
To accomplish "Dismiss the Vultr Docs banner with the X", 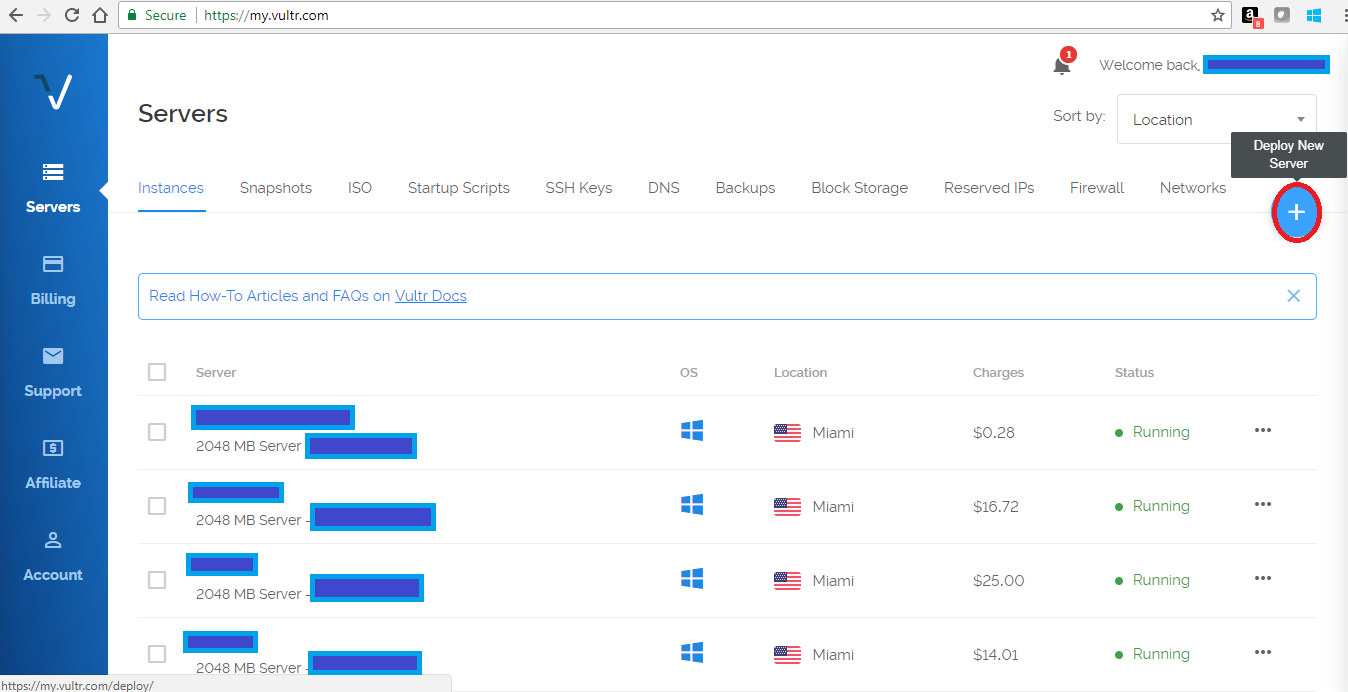I will pyautogui.click(x=1293, y=296).
